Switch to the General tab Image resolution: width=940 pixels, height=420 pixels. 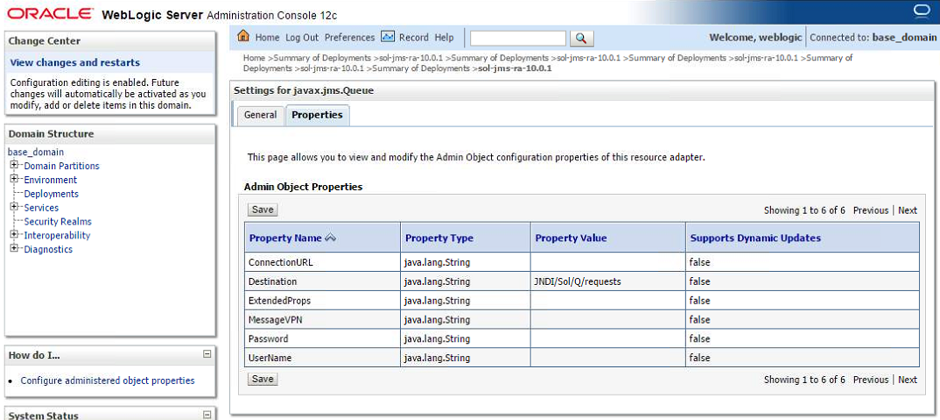coord(260,115)
